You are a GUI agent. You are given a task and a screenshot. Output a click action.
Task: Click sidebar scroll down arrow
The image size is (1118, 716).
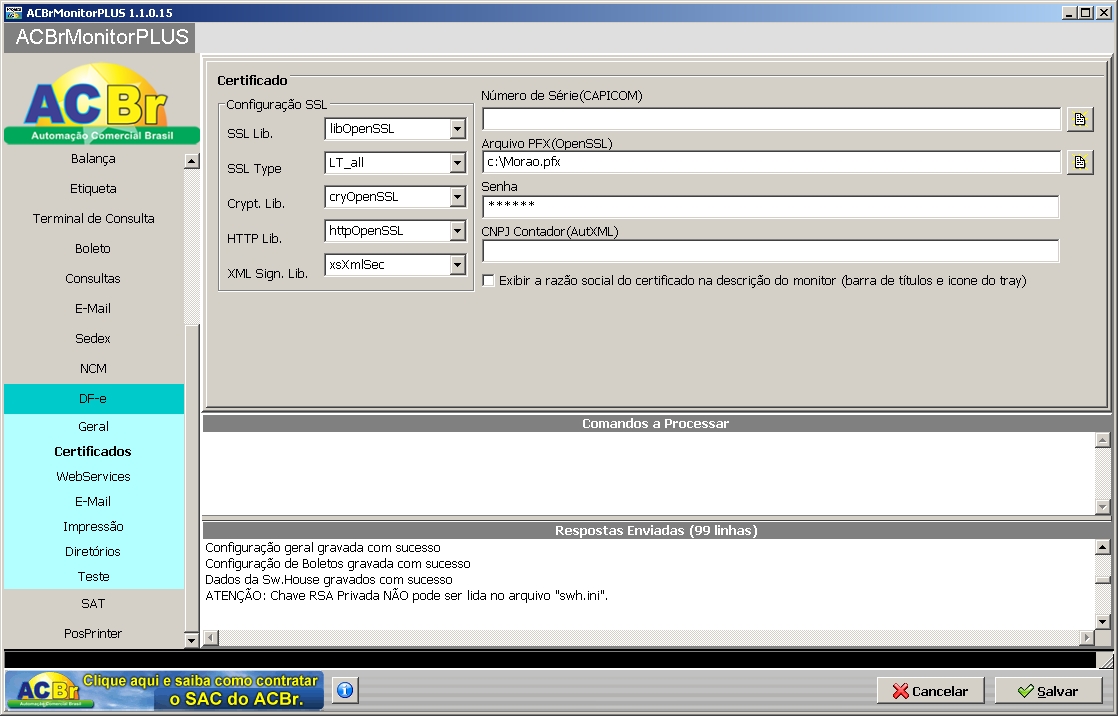click(x=191, y=640)
